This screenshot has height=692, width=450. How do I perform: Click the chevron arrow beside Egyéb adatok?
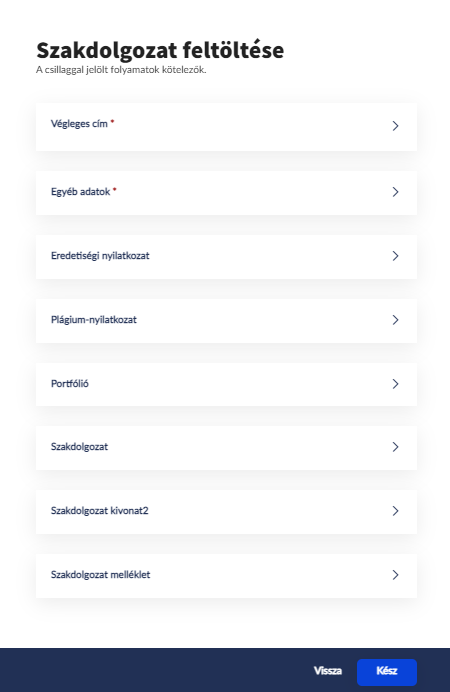(x=395, y=192)
